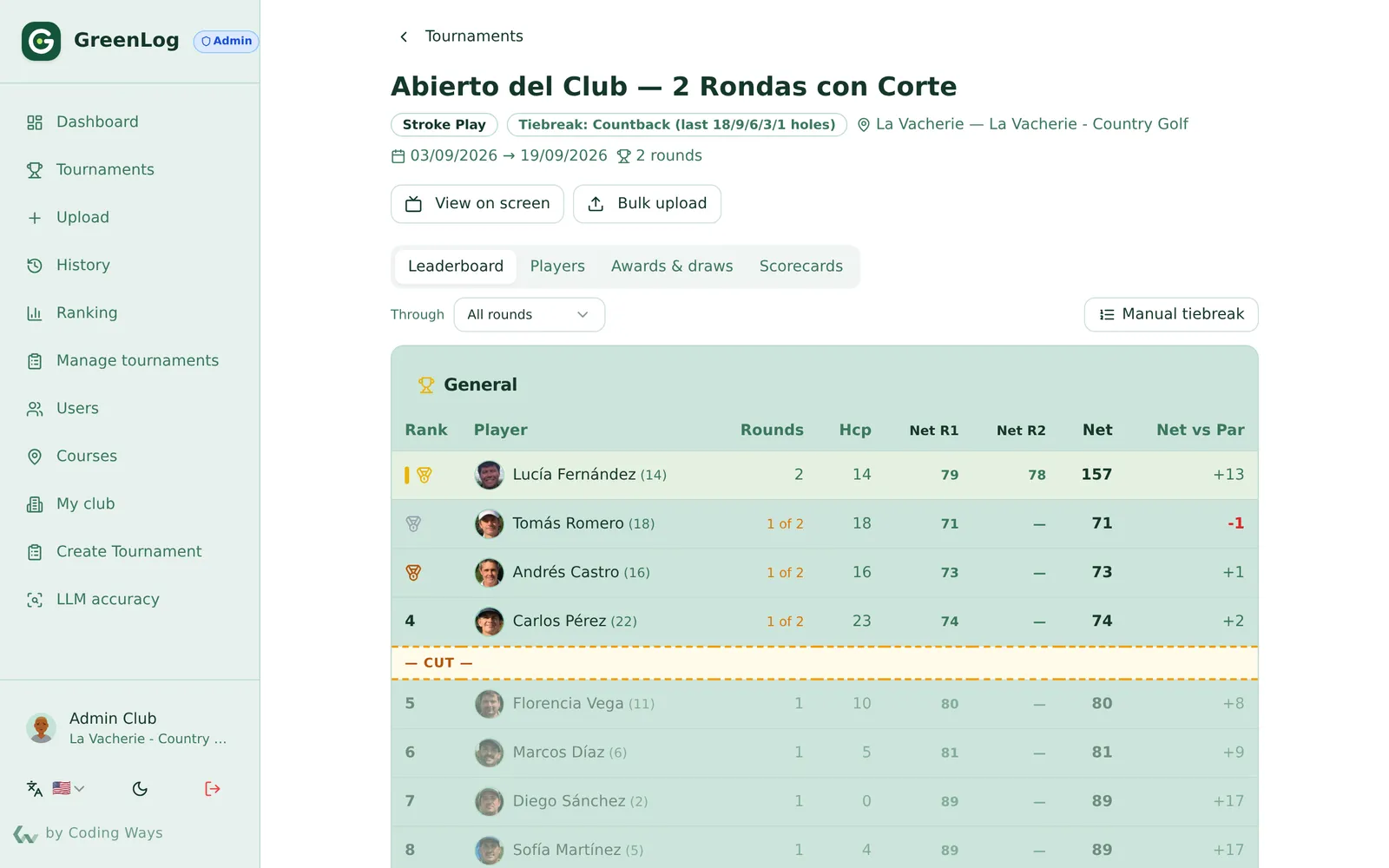1389x868 pixels.
Task: Click the Stroke Play badge
Action: click(x=444, y=125)
